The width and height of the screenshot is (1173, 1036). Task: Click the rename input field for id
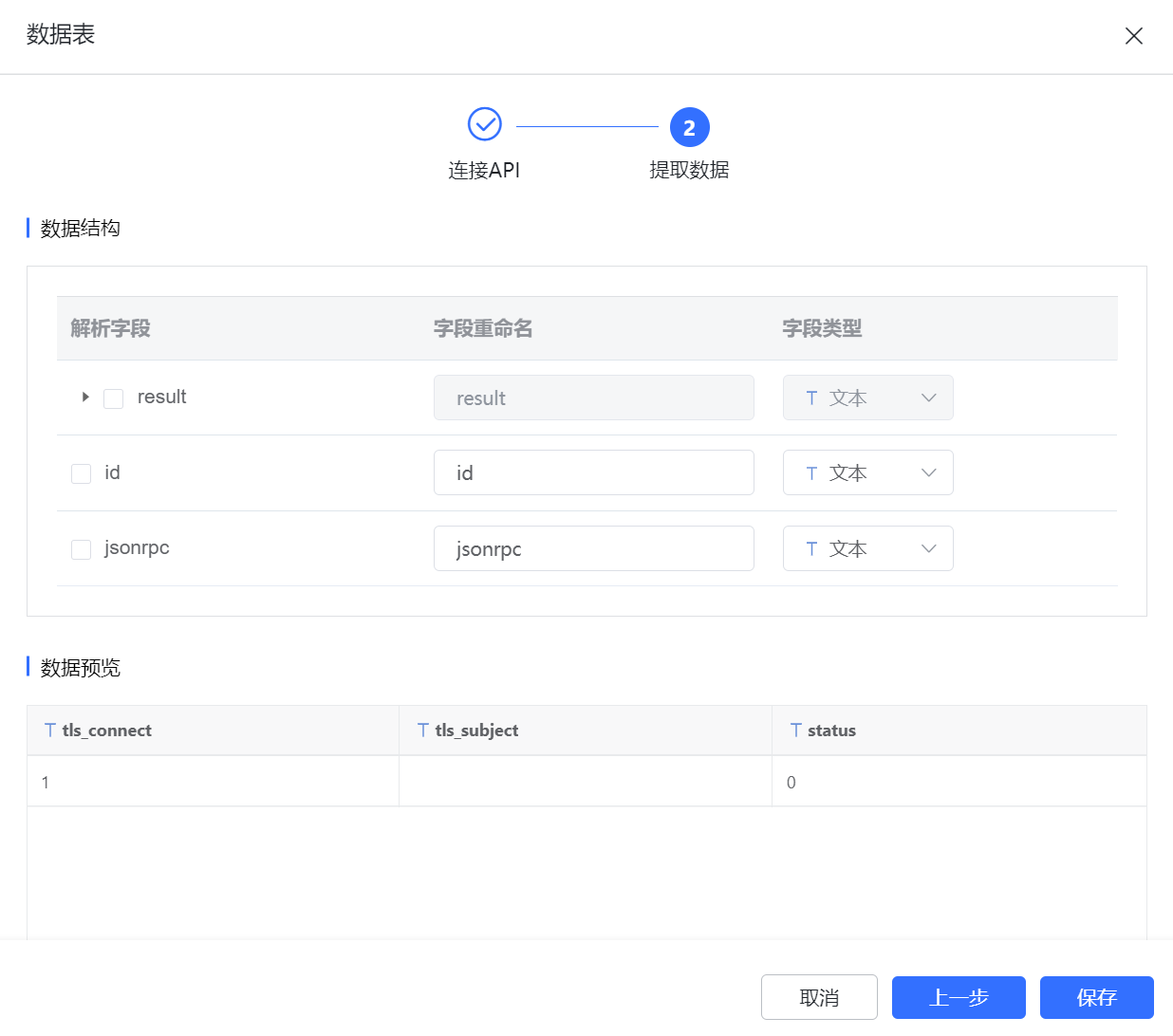pyautogui.click(x=593, y=472)
